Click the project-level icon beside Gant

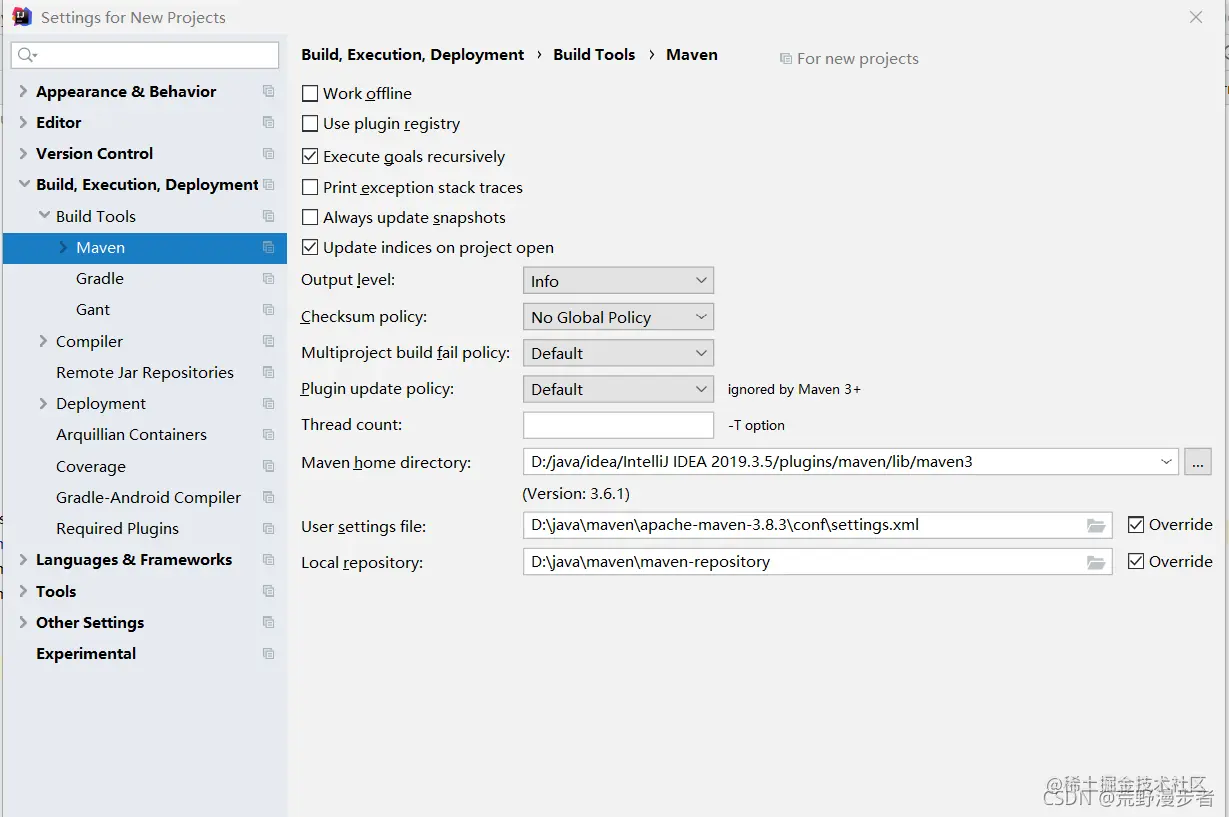[x=268, y=309]
